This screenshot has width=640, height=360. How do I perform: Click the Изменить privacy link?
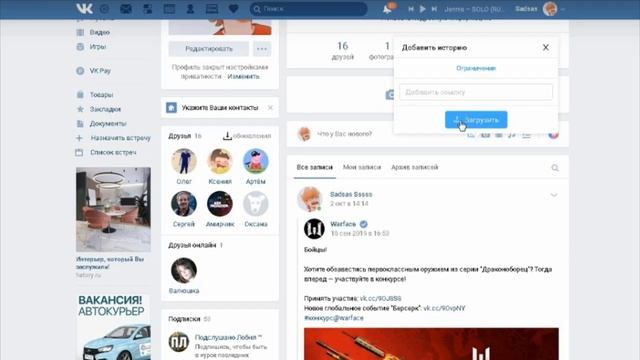pos(243,76)
